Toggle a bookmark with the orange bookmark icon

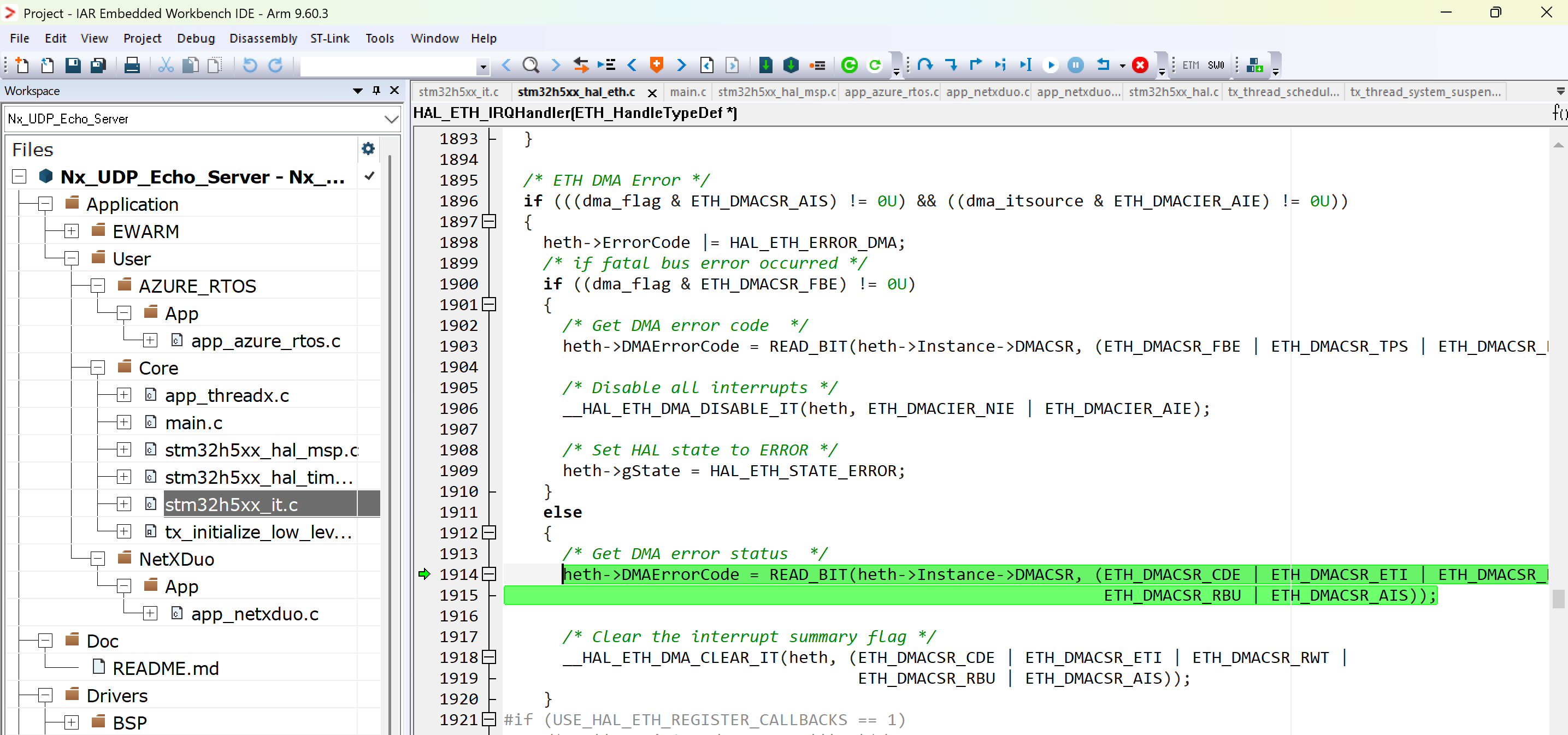[657, 65]
